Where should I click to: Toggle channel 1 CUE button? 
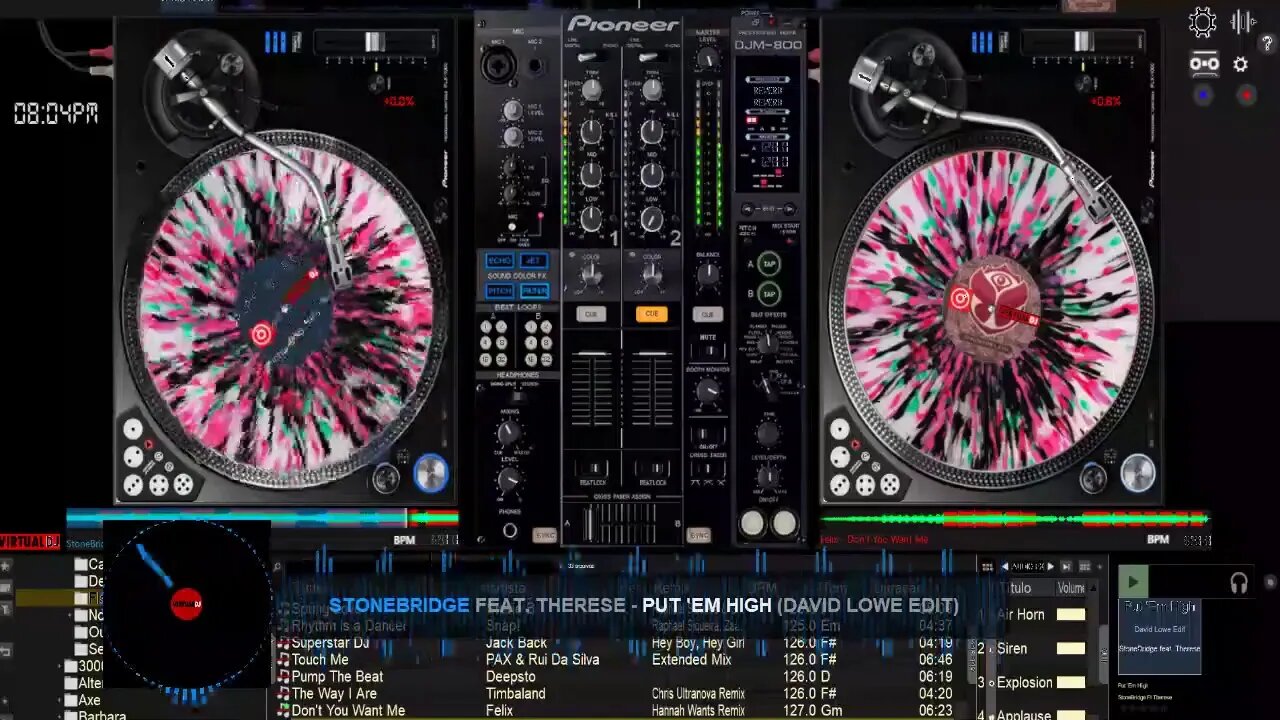click(x=591, y=314)
